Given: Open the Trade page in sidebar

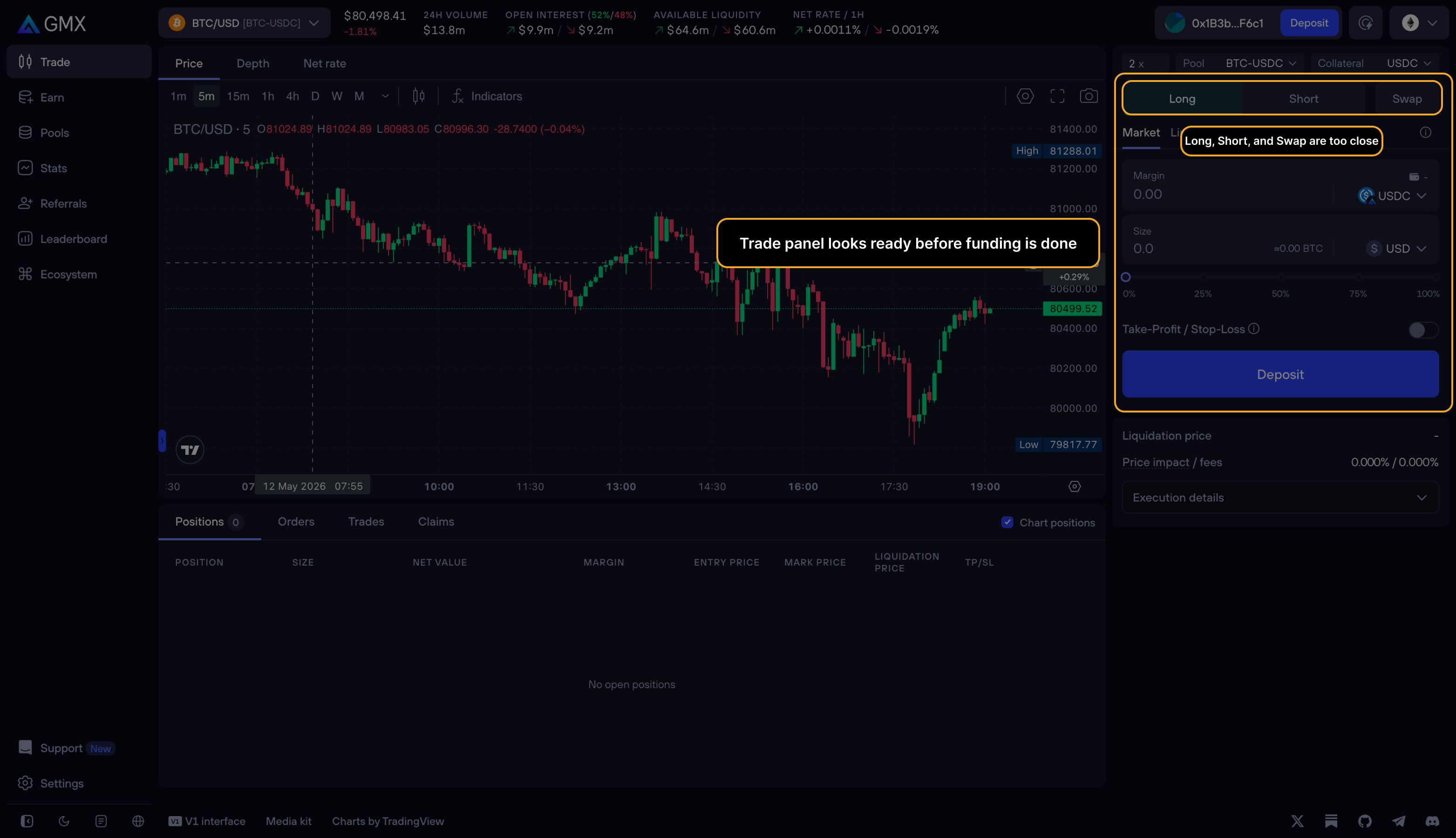Looking at the screenshot, I should tap(79, 61).
